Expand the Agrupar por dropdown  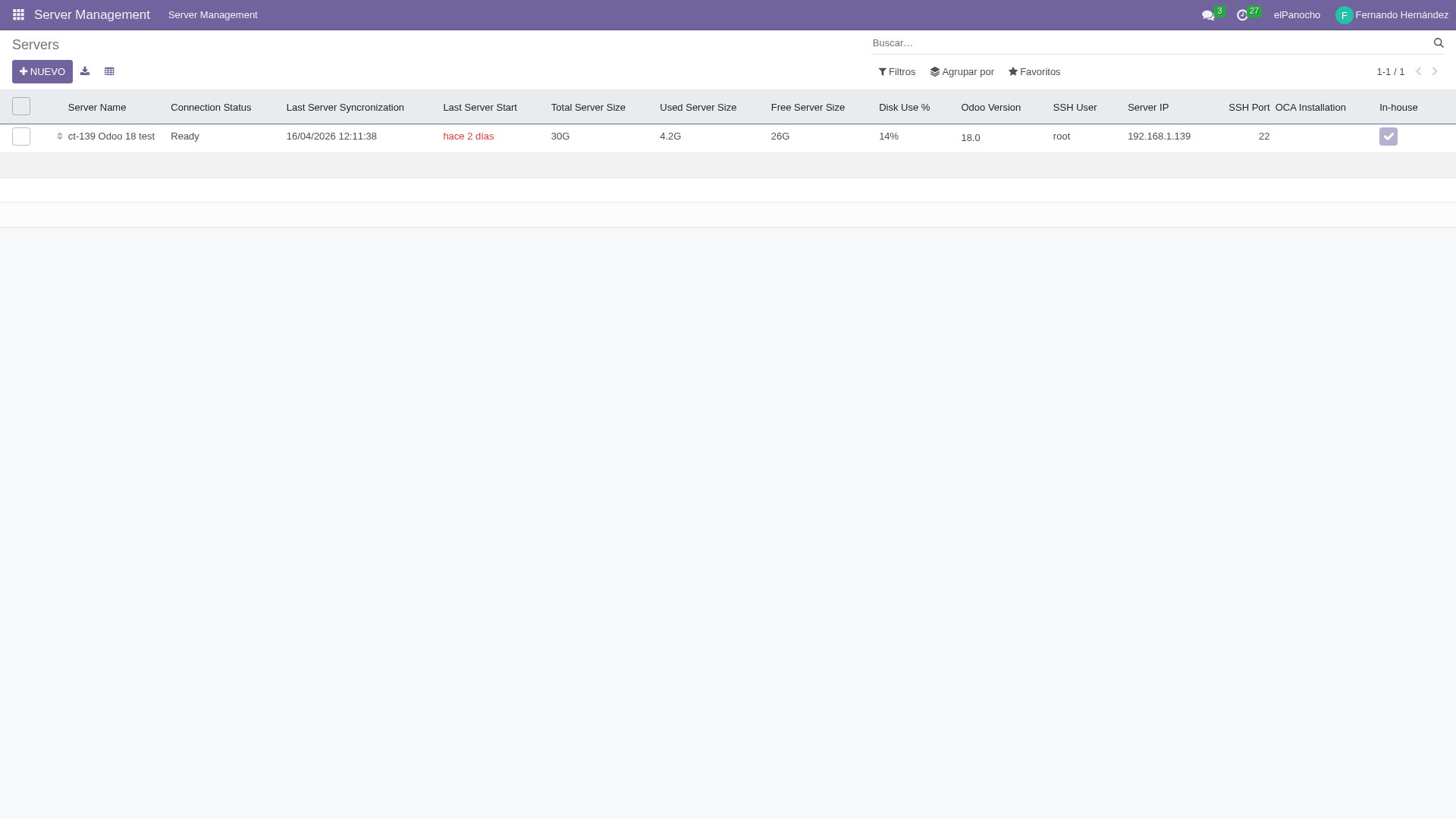point(962,72)
